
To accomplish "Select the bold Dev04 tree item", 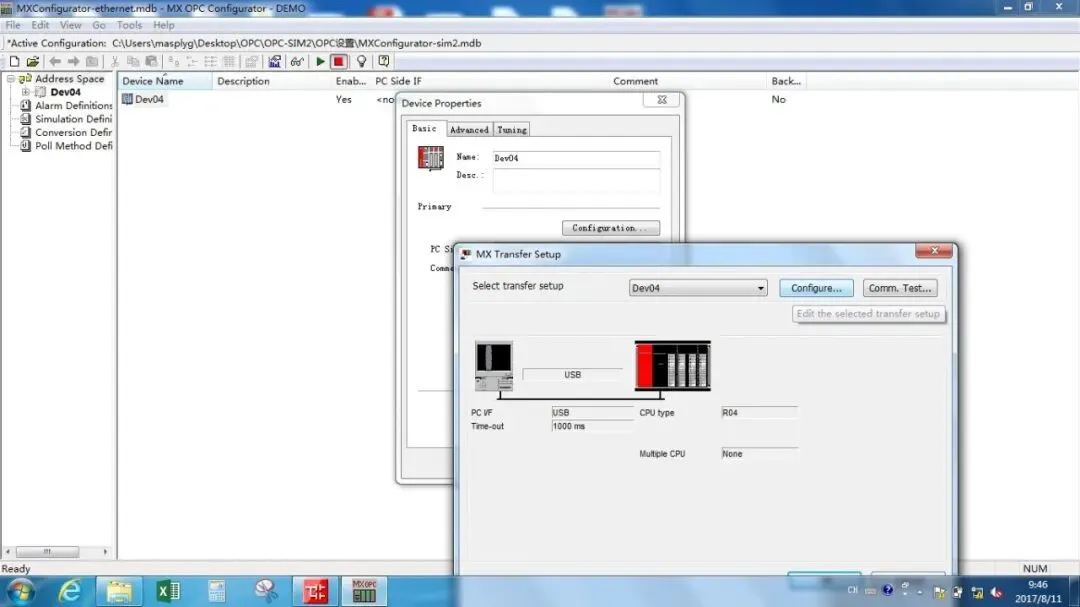I will click(x=65, y=92).
